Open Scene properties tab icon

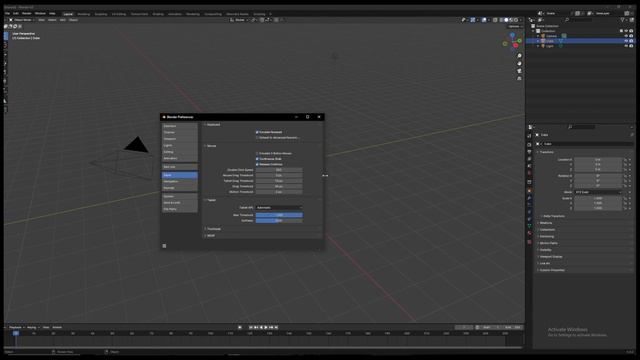coord(529,166)
